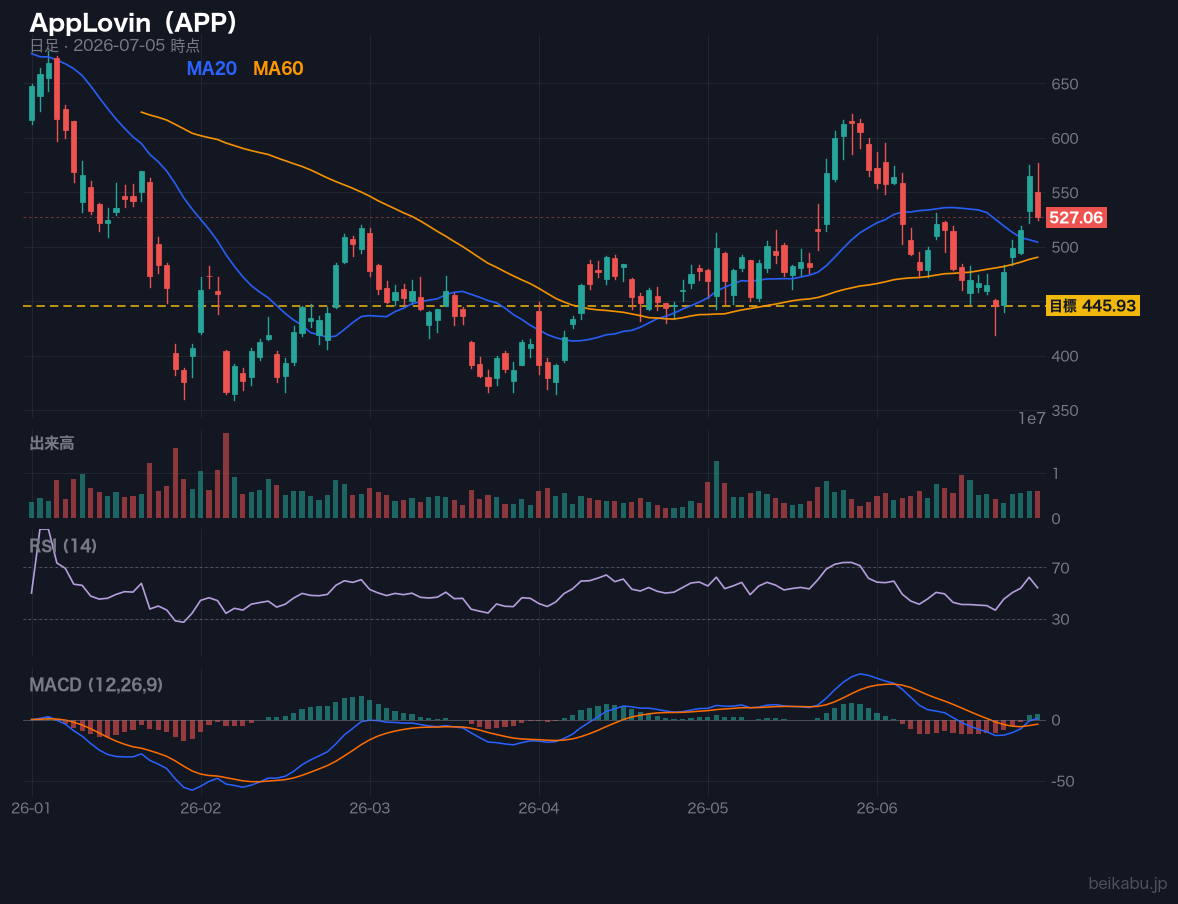The height and width of the screenshot is (904, 1178).
Task: Click the 550 price axis label
Action: 1065,193
